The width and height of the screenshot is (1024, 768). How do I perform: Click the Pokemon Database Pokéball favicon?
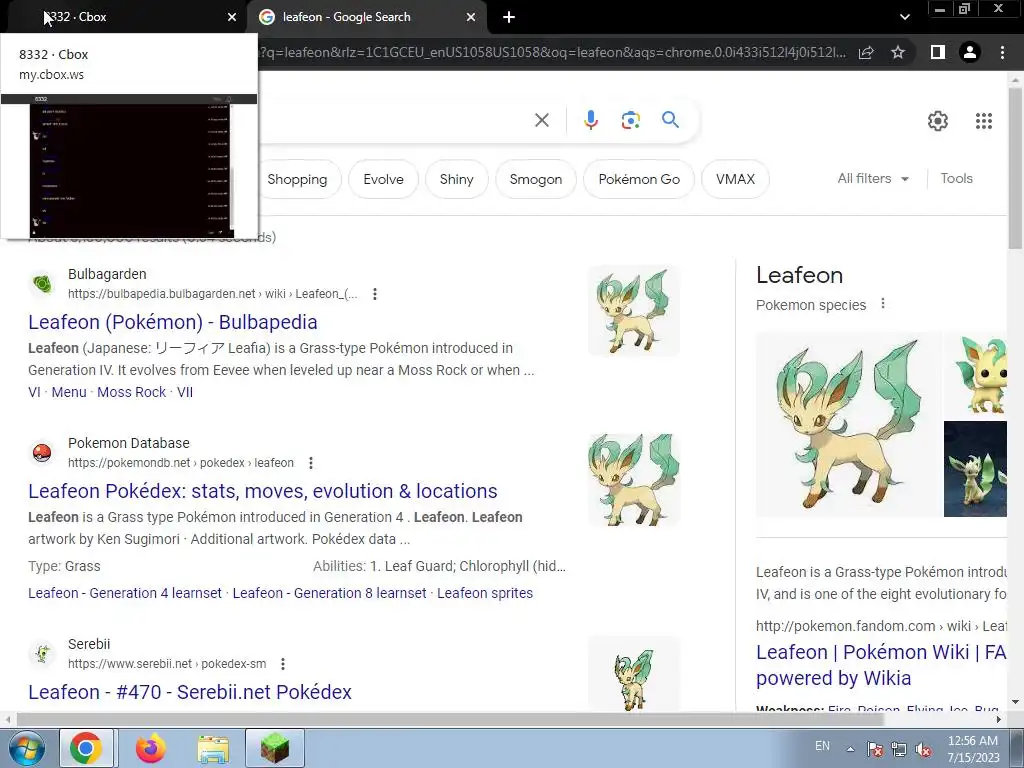[x=42, y=453]
